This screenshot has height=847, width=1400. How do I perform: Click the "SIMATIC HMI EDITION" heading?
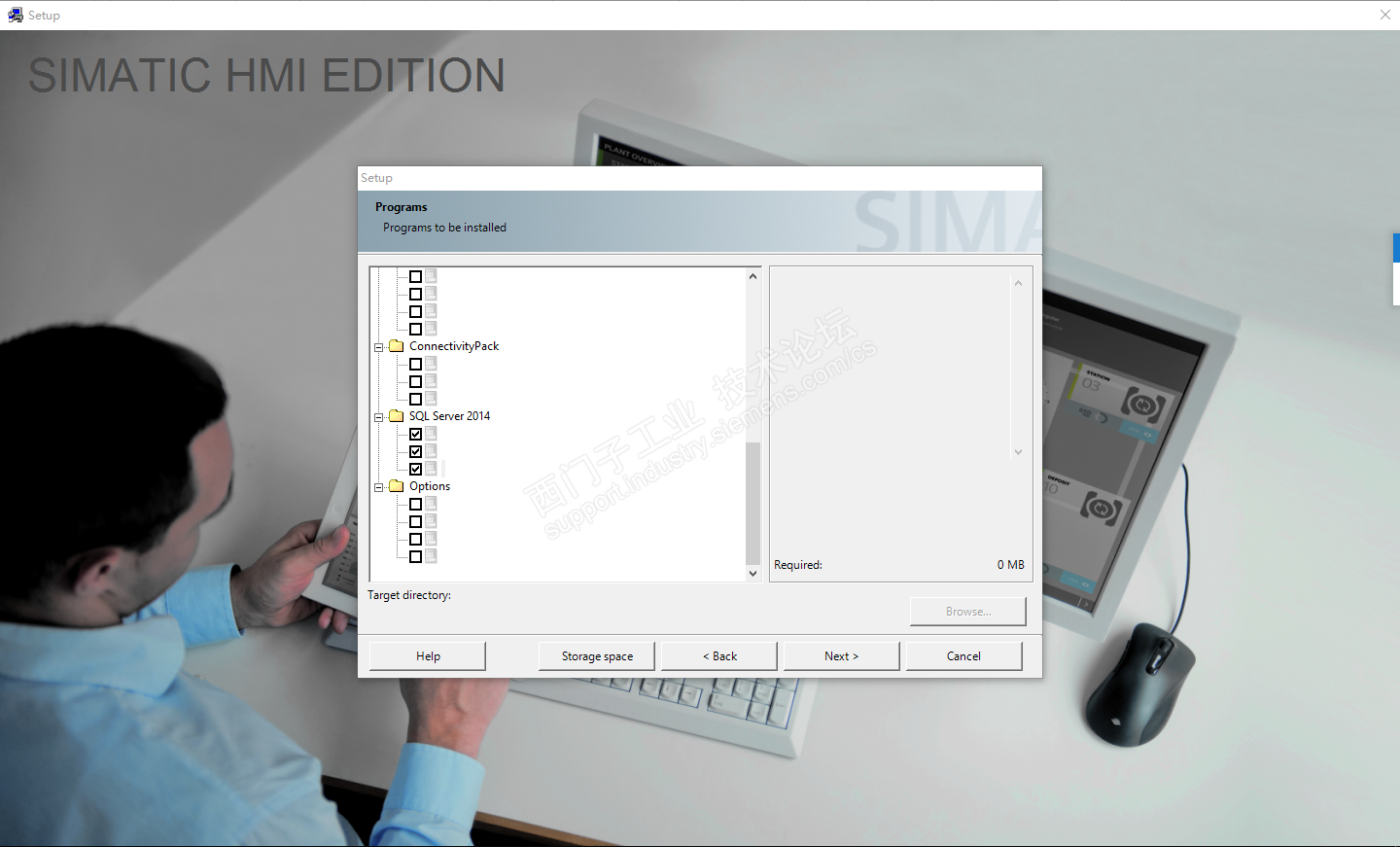tap(266, 76)
